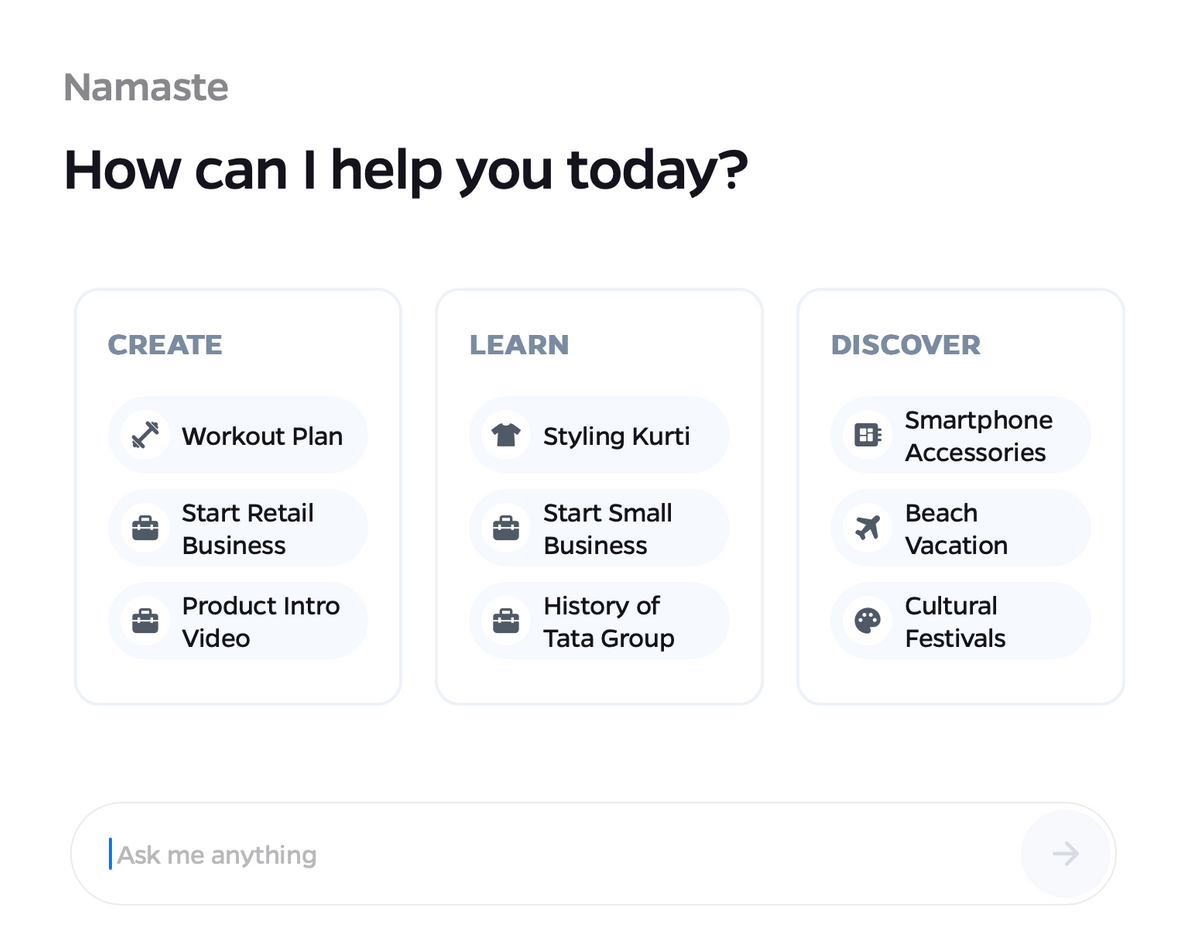Open the Workout Plan suggestion
1200x932 pixels.
237,435
